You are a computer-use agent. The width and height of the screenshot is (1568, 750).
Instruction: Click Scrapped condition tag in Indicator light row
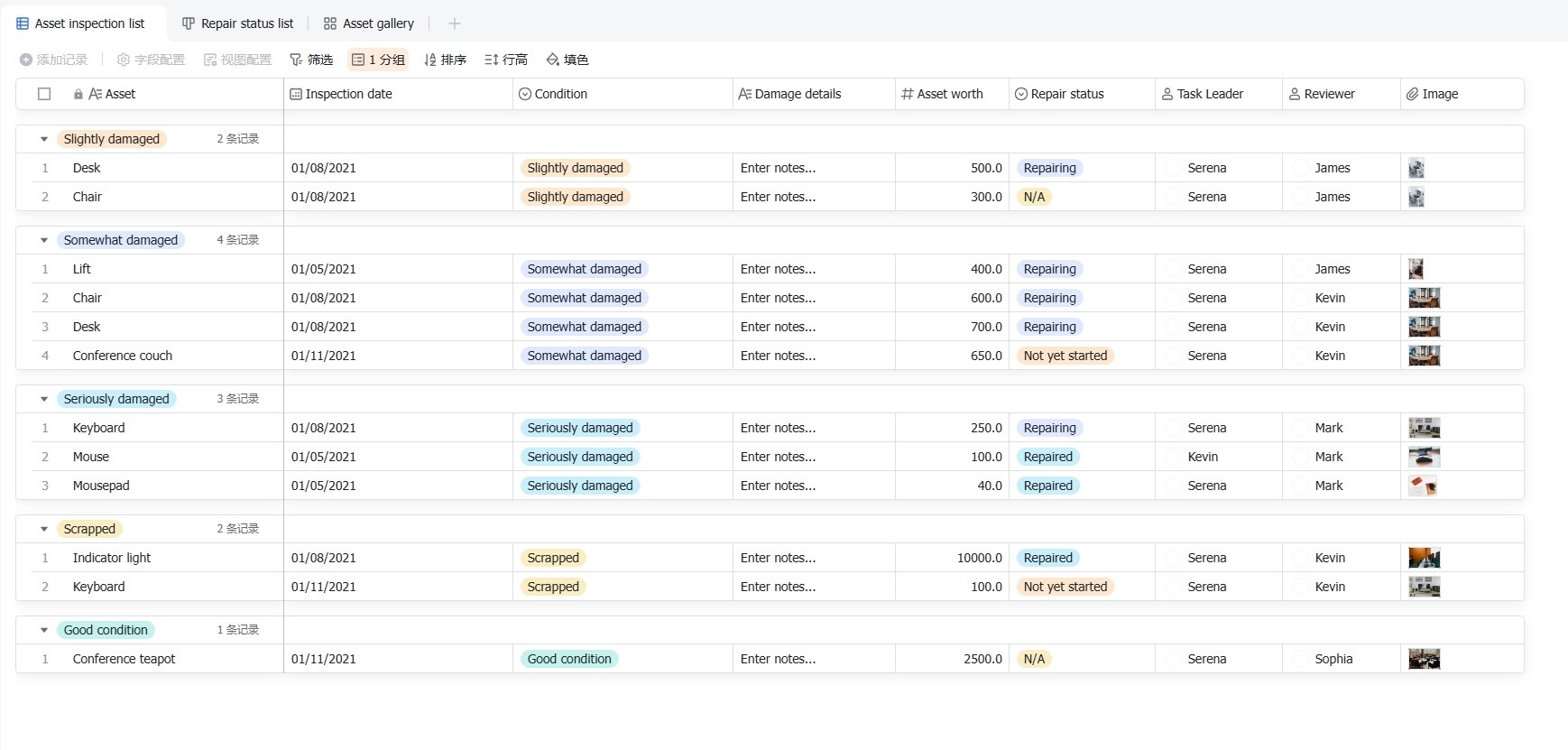pos(553,558)
